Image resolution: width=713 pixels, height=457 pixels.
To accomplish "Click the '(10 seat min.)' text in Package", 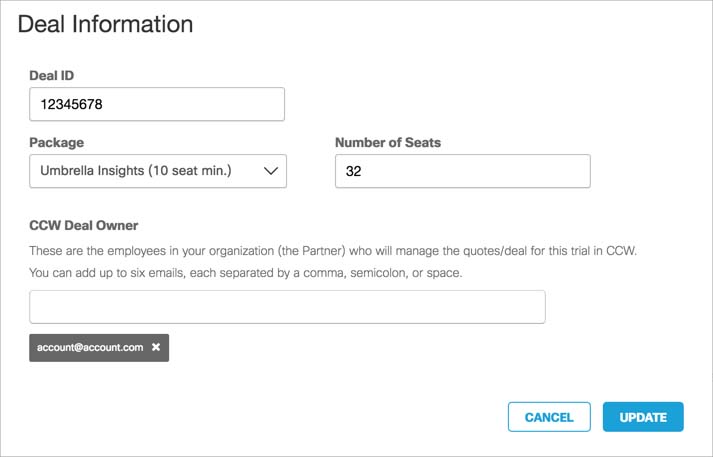I will click(190, 171).
